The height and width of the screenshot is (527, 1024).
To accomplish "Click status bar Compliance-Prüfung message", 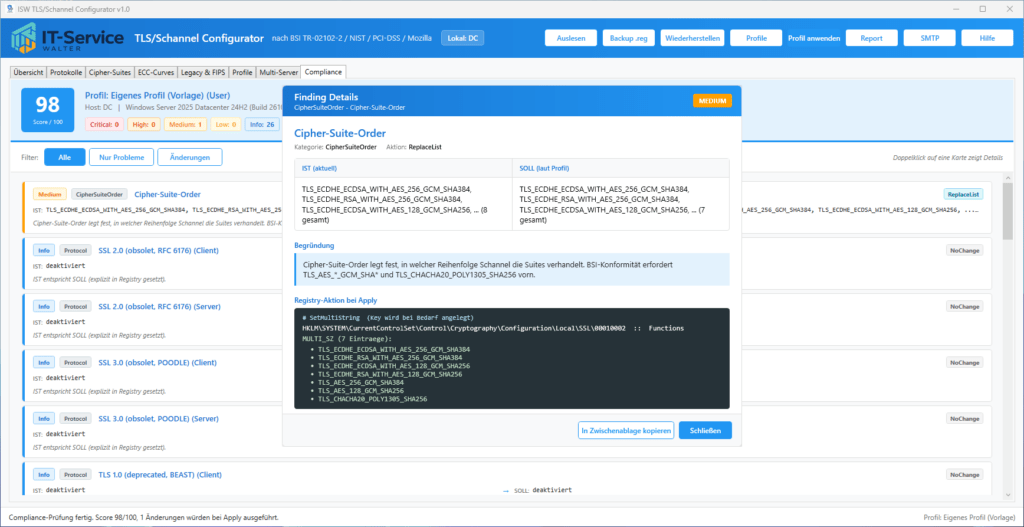I will click(x=144, y=517).
